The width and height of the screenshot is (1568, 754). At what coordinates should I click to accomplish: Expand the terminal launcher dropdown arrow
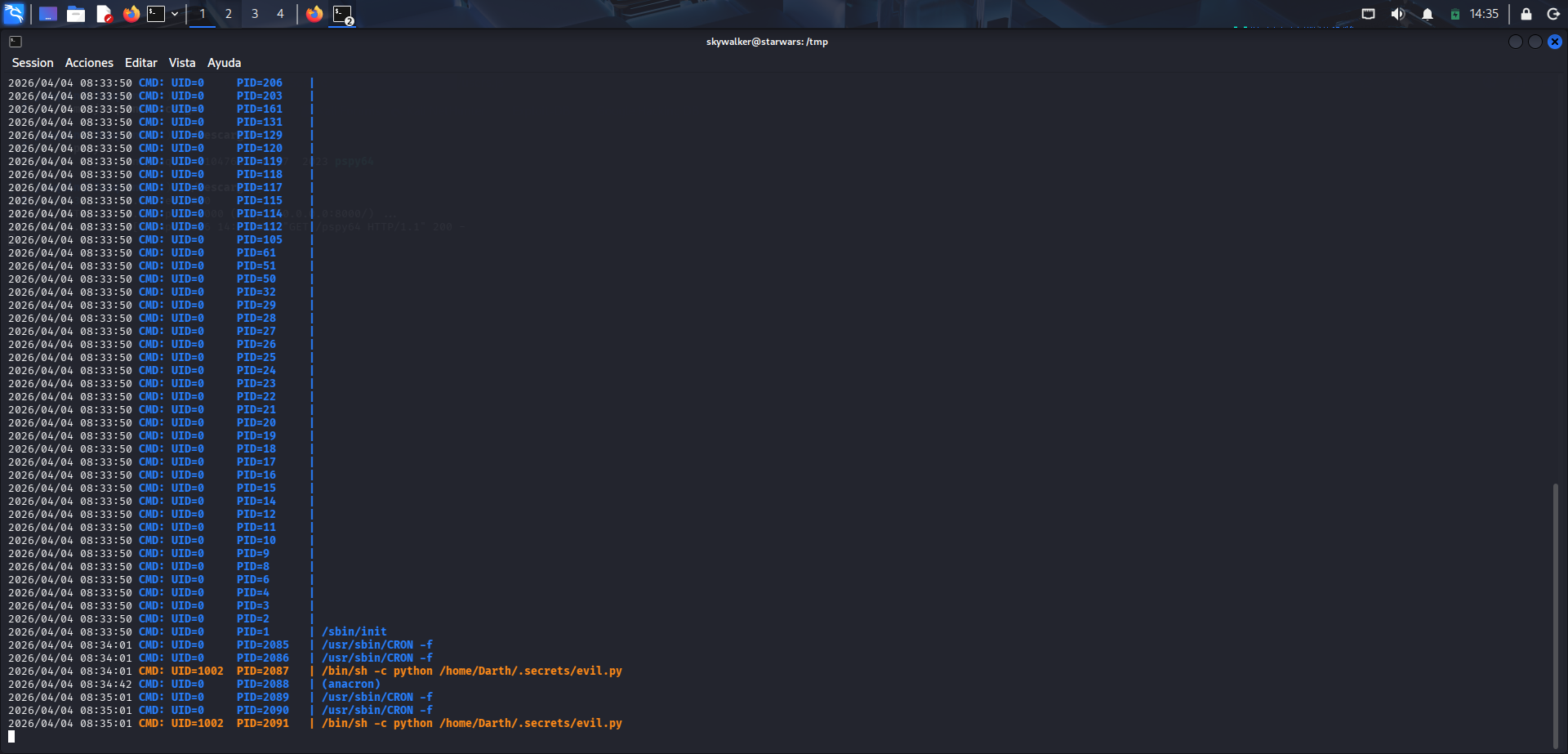175,14
